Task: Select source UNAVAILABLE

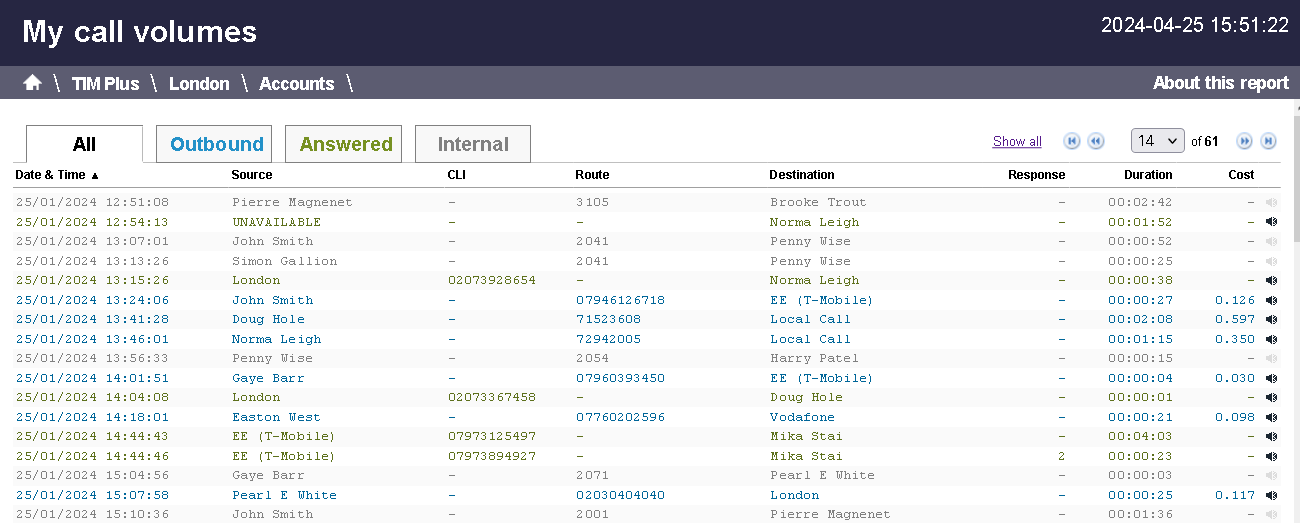Action: pos(276,222)
